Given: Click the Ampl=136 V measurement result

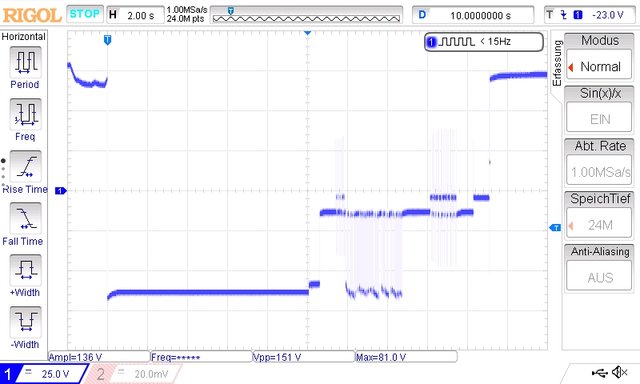Looking at the screenshot, I should point(99,357).
